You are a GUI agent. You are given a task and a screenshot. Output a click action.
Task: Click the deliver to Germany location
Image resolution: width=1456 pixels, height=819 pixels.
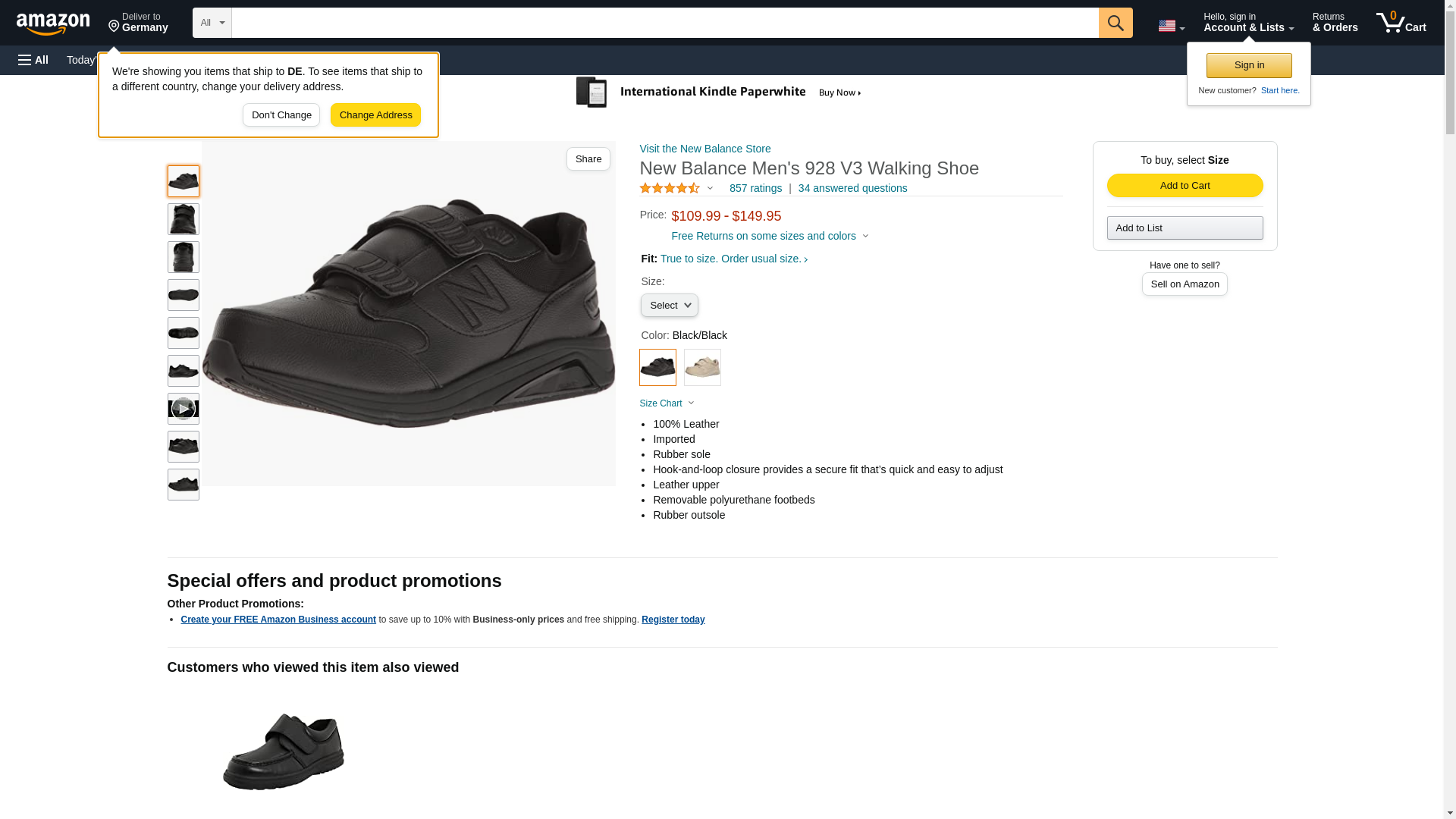coord(138,23)
